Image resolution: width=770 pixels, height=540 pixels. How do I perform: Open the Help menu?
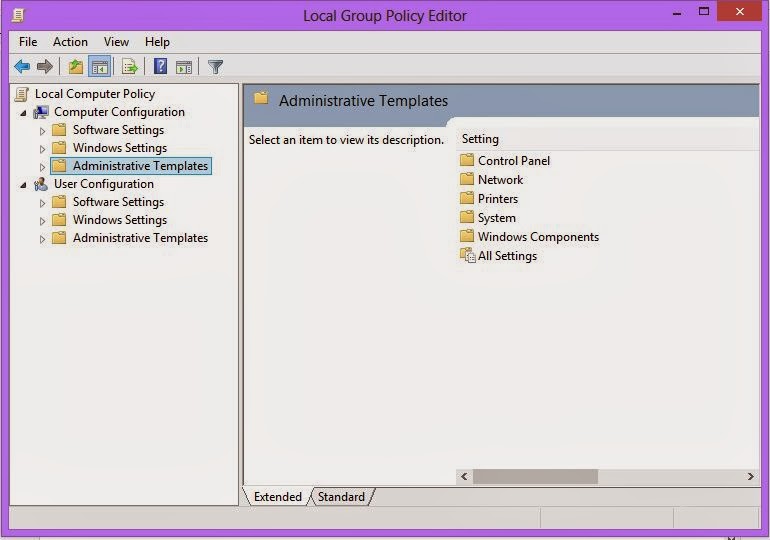click(157, 42)
